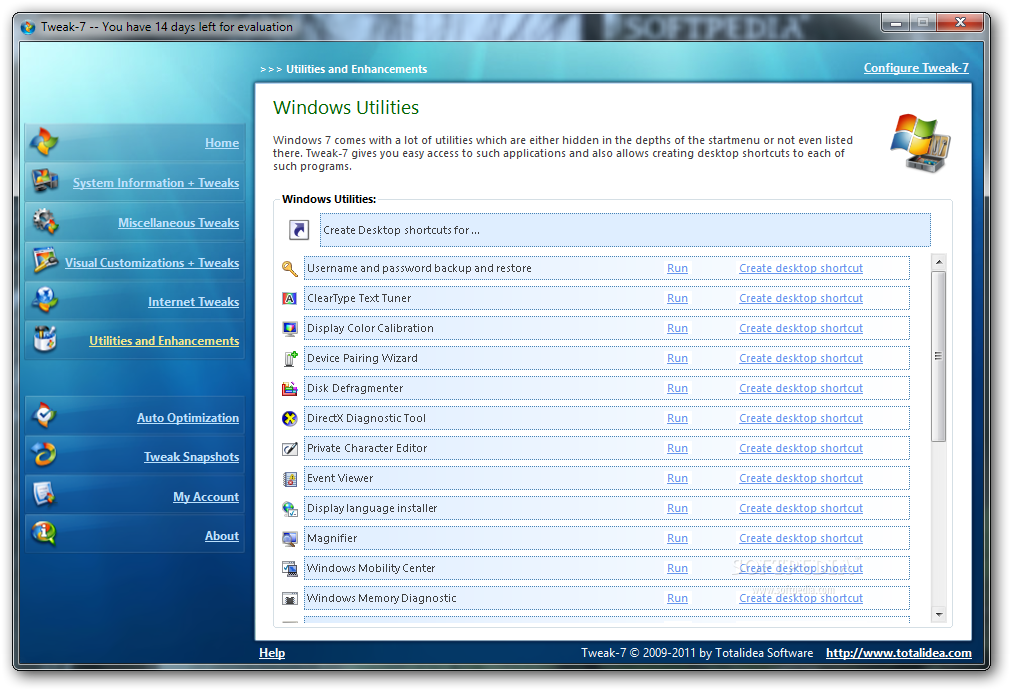Create desktop shortcut for Device Pairing Wizard

coord(800,358)
